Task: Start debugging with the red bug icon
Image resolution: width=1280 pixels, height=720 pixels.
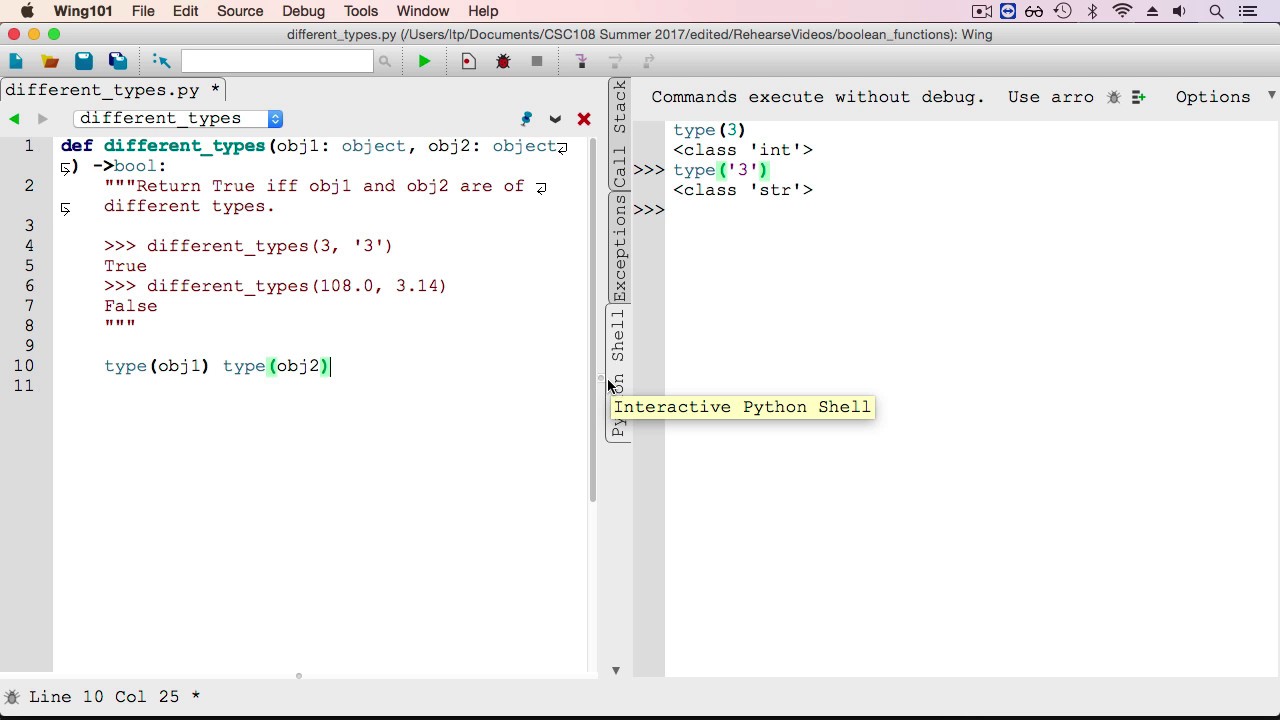Action: pyautogui.click(x=503, y=61)
